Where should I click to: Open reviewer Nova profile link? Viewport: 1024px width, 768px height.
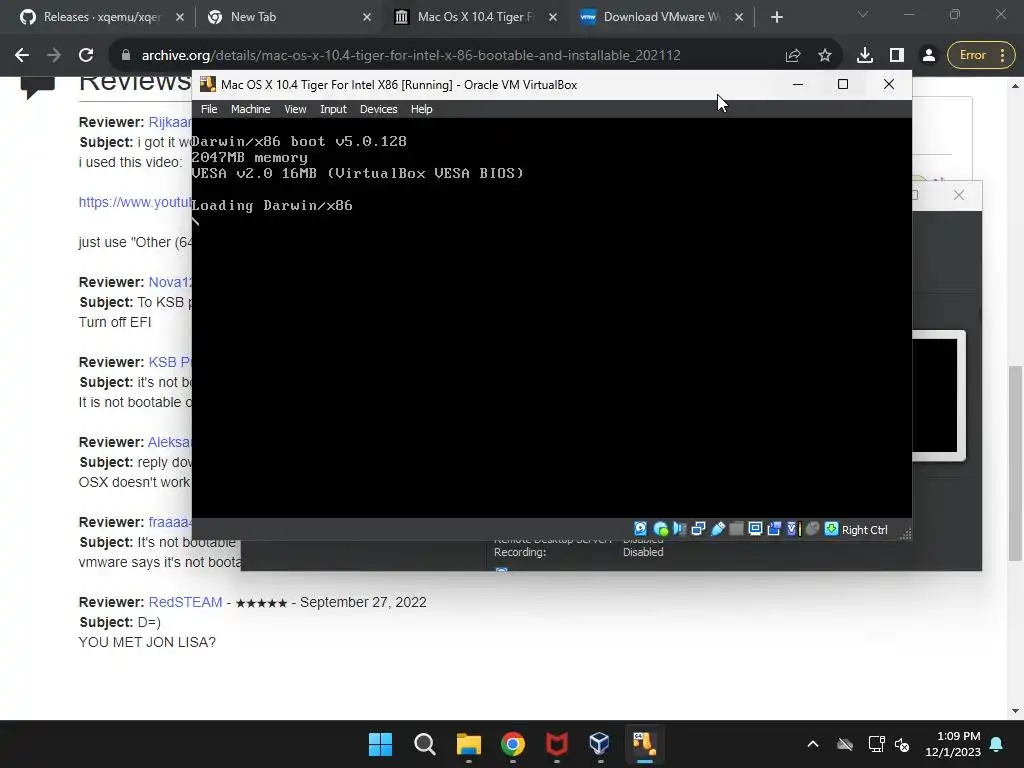tap(170, 282)
